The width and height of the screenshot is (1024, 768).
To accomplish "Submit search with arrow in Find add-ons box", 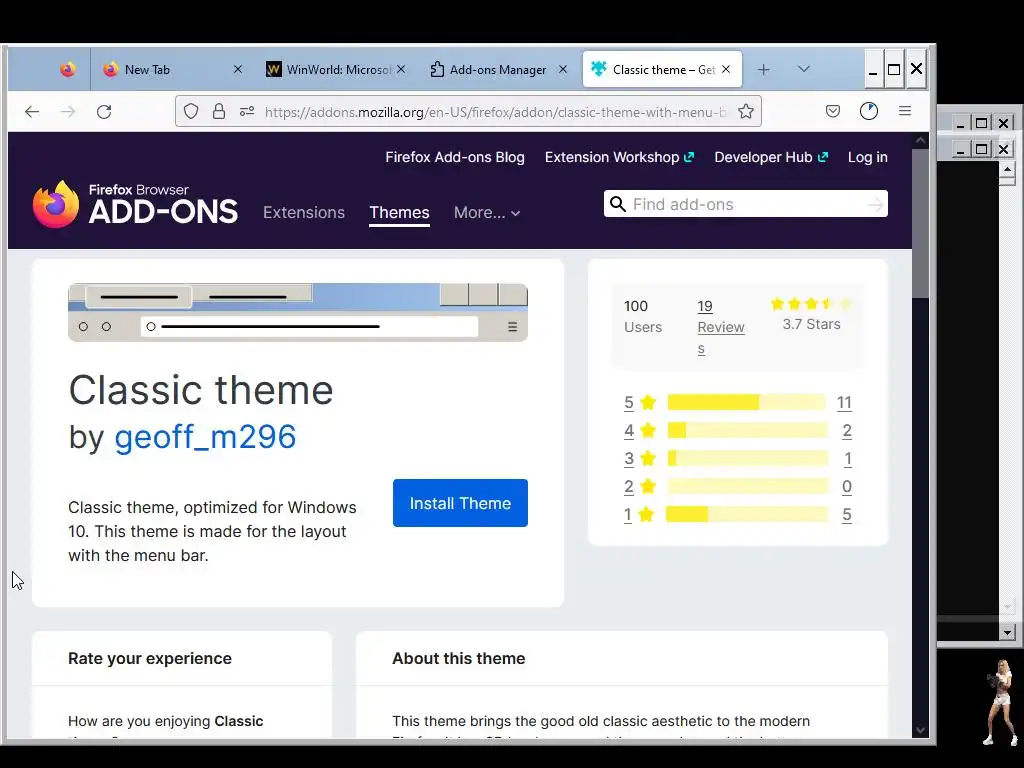I will (x=875, y=205).
